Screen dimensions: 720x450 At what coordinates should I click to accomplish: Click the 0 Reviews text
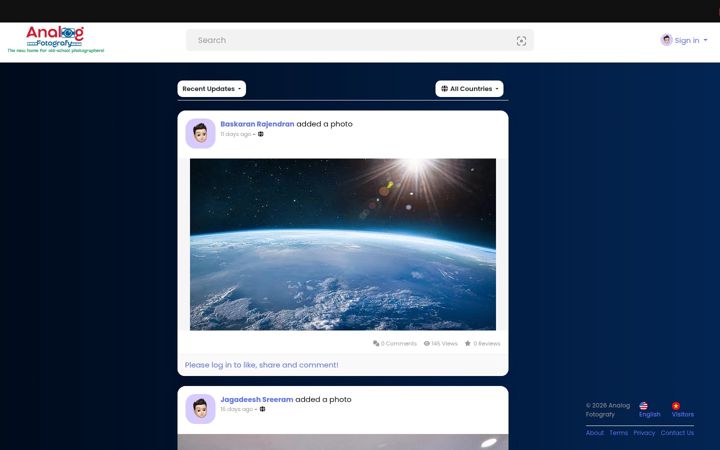[487, 343]
